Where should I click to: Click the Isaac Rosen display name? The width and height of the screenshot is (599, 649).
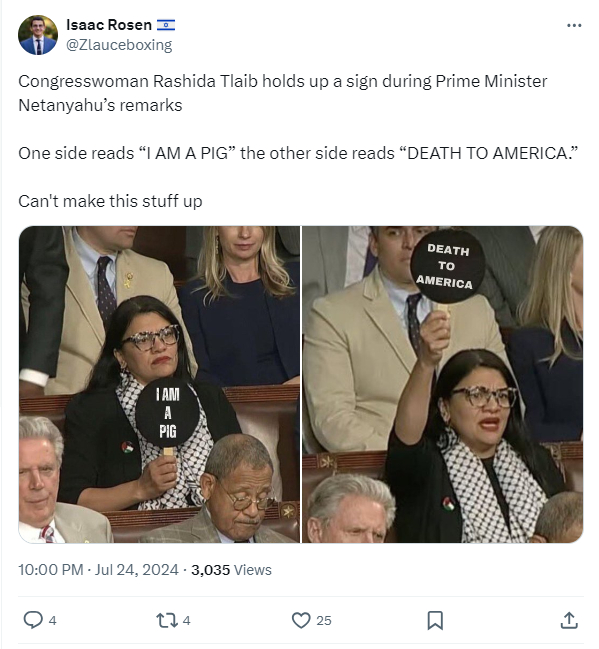(x=109, y=25)
